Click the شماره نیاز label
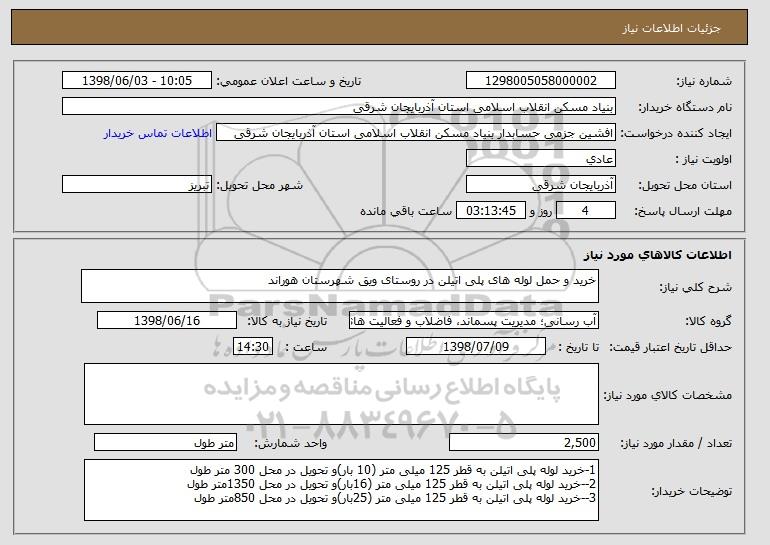The height and width of the screenshot is (545, 770). pos(704,81)
